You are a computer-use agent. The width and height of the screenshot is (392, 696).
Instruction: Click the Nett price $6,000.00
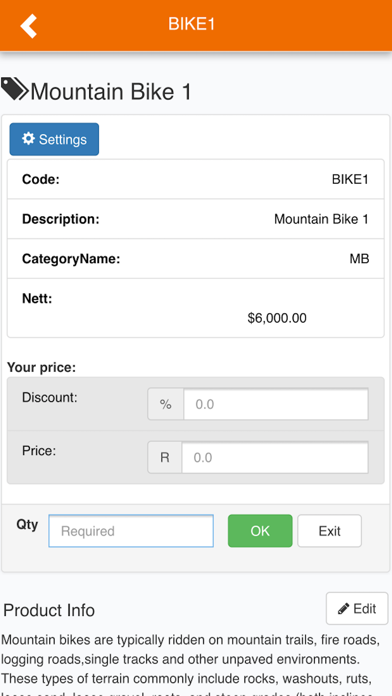(277, 318)
